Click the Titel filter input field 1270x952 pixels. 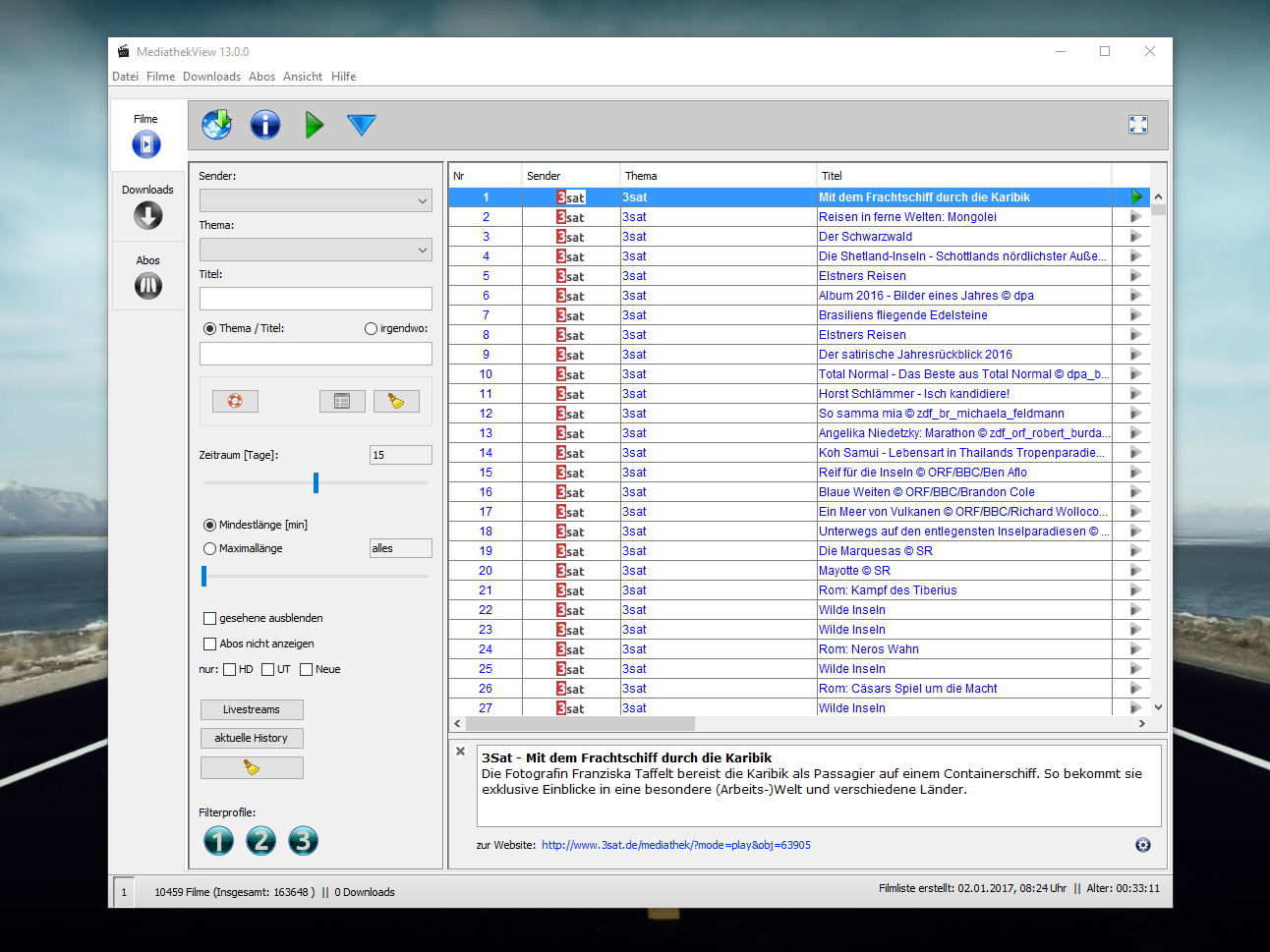pyautogui.click(x=316, y=299)
